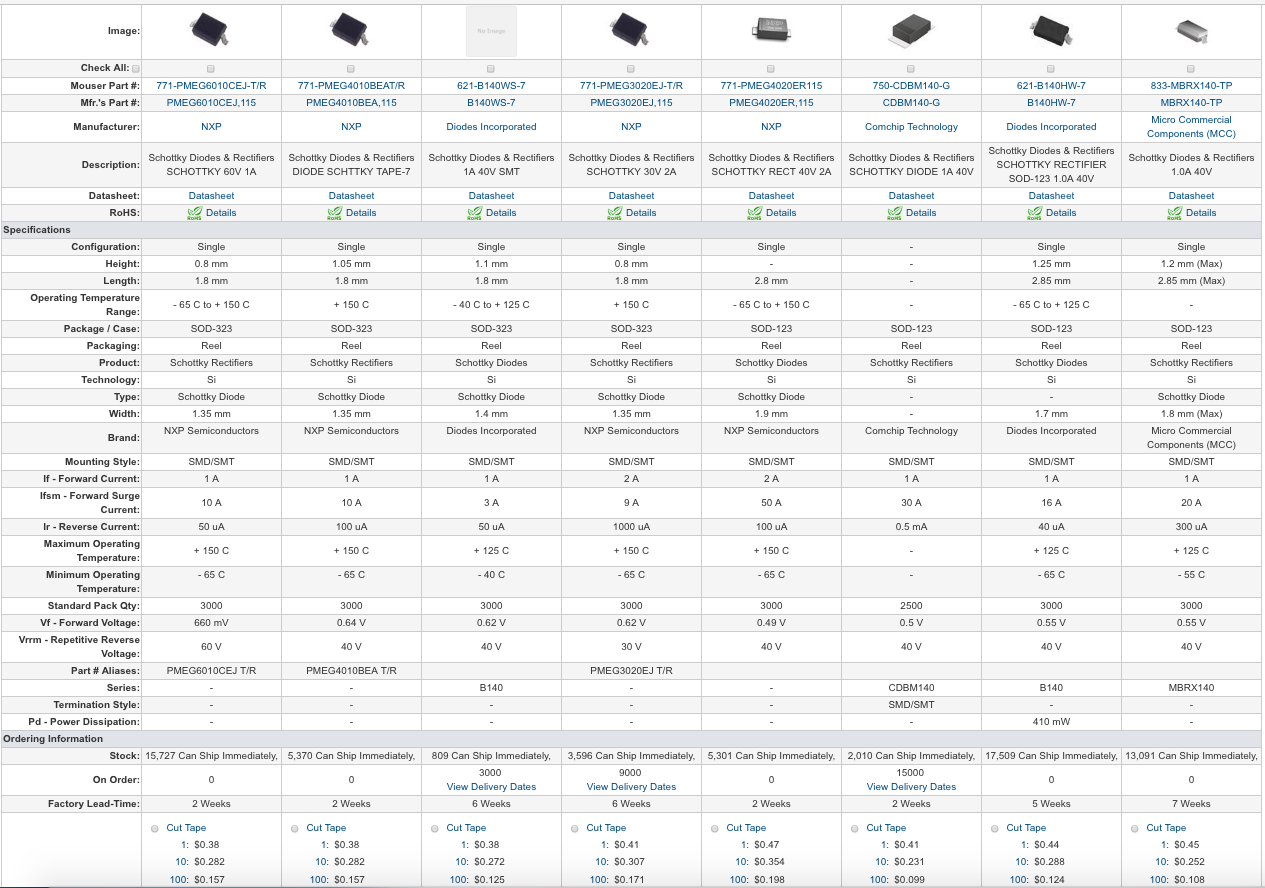Click stock text '17,509 Can Ship Immediately,'
The width and height of the screenshot is (1265, 888).
1051,756
